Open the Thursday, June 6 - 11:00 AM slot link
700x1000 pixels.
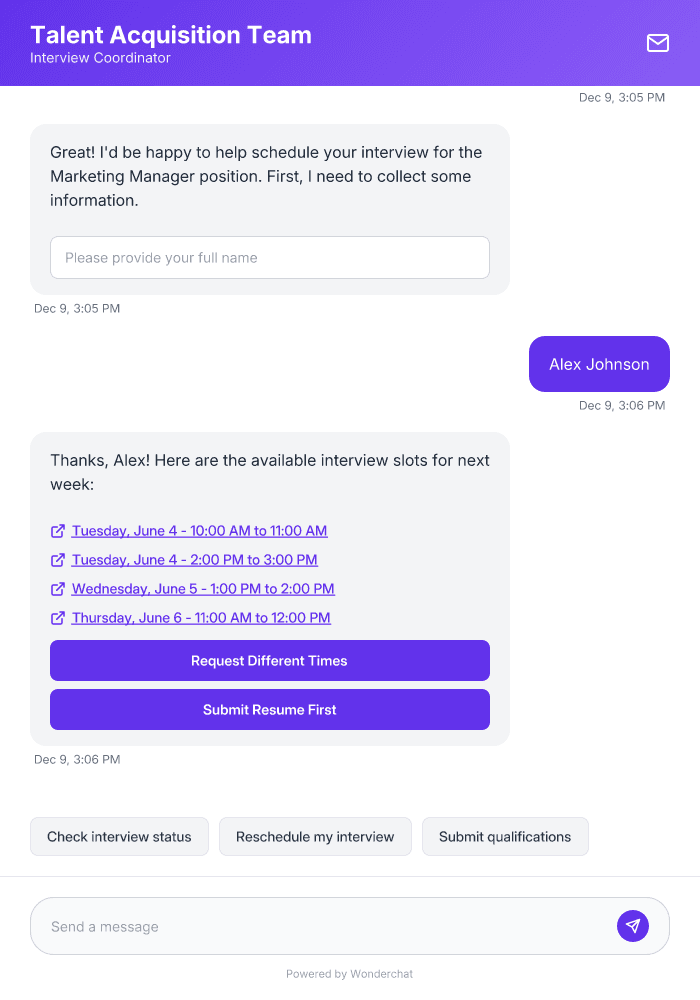pos(200,618)
